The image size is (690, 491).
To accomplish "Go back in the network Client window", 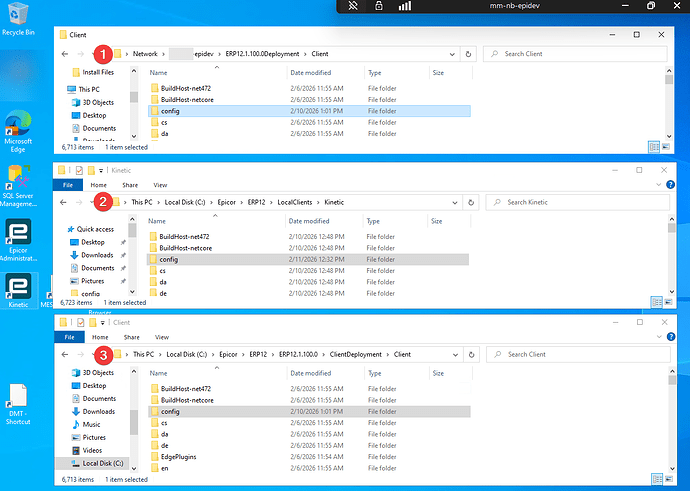I will (x=65, y=54).
